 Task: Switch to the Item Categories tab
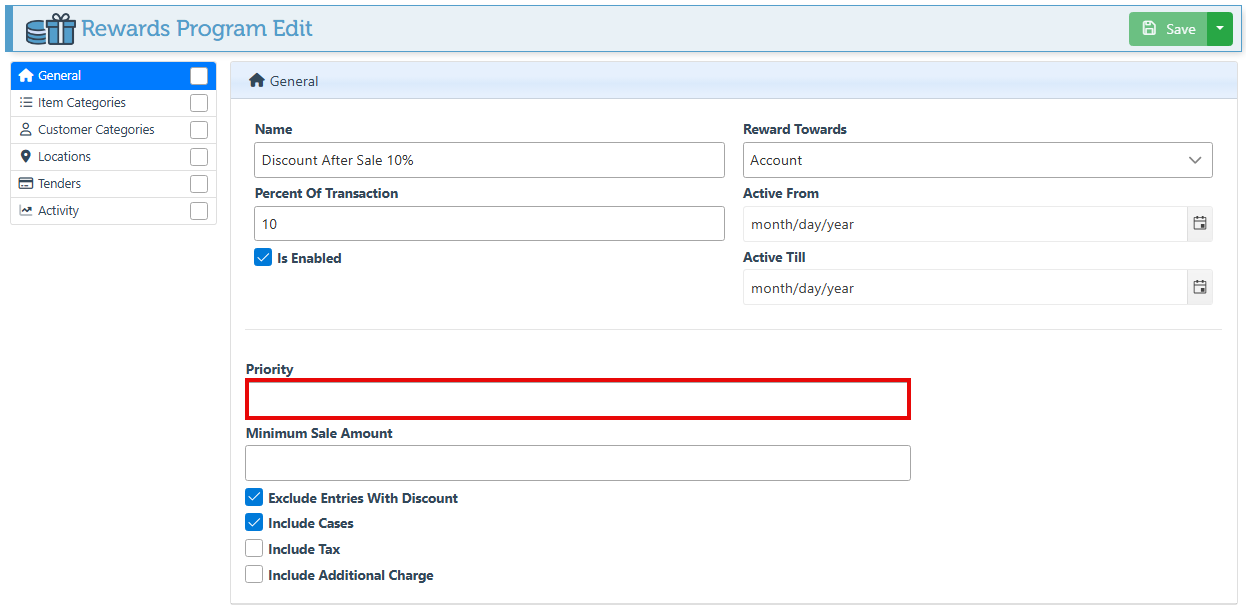pos(82,103)
